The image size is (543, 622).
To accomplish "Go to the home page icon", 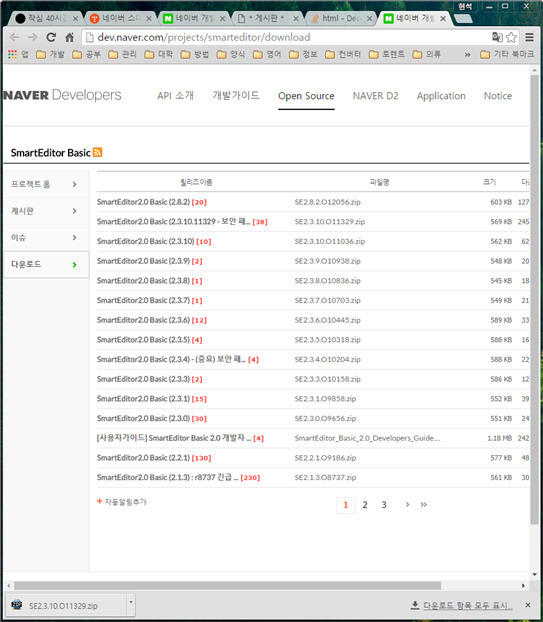I will click(x=69, y=37).
